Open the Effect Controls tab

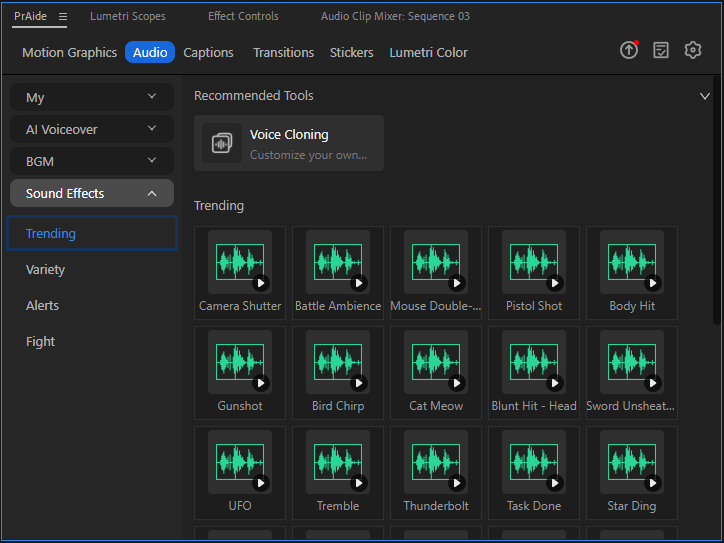[x=243, y=16]
